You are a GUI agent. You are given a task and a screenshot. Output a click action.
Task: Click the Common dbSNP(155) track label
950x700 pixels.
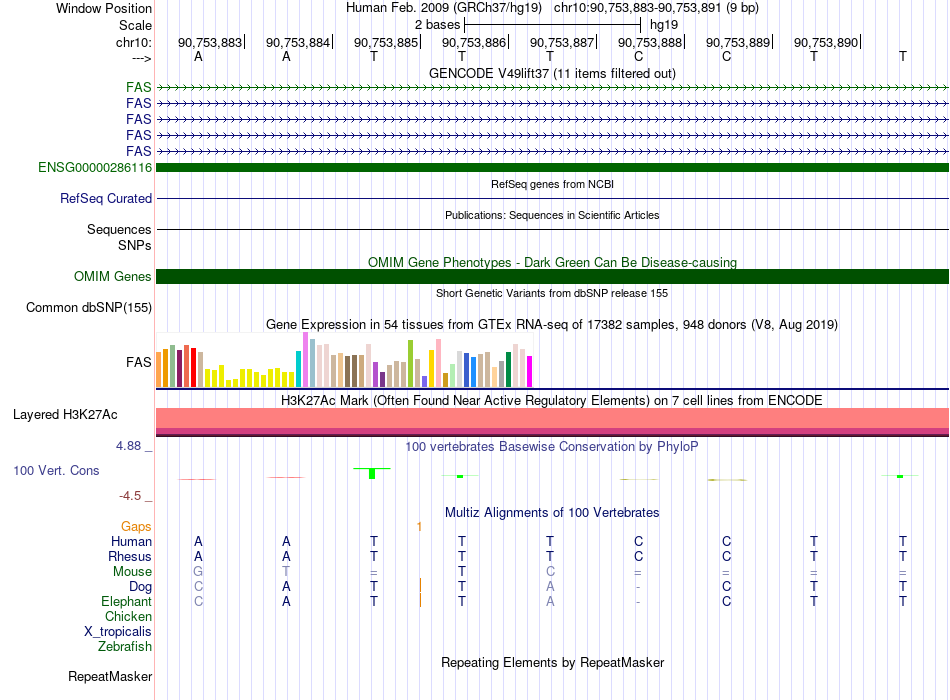[89, 307]
